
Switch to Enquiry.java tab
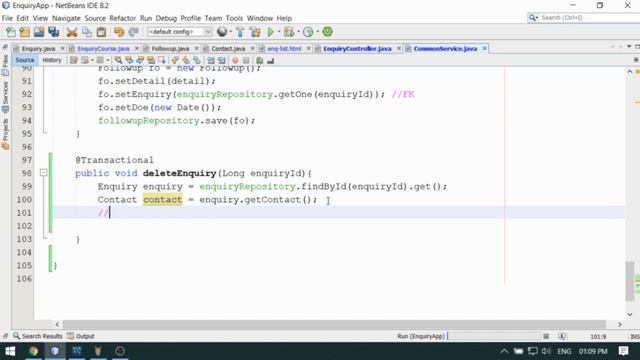(38, 49)
